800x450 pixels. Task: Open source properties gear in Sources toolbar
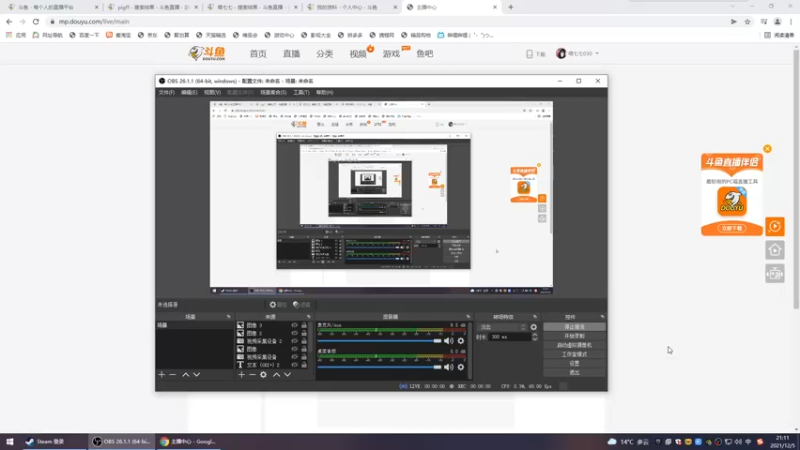[263, 374]
